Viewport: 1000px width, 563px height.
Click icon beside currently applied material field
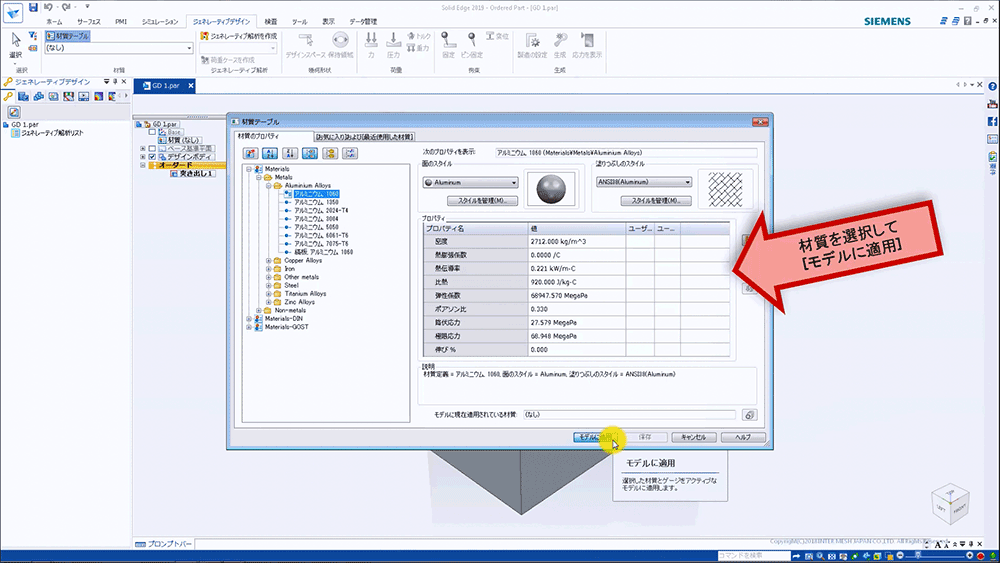pyautogui.click(x=749, y=415)
